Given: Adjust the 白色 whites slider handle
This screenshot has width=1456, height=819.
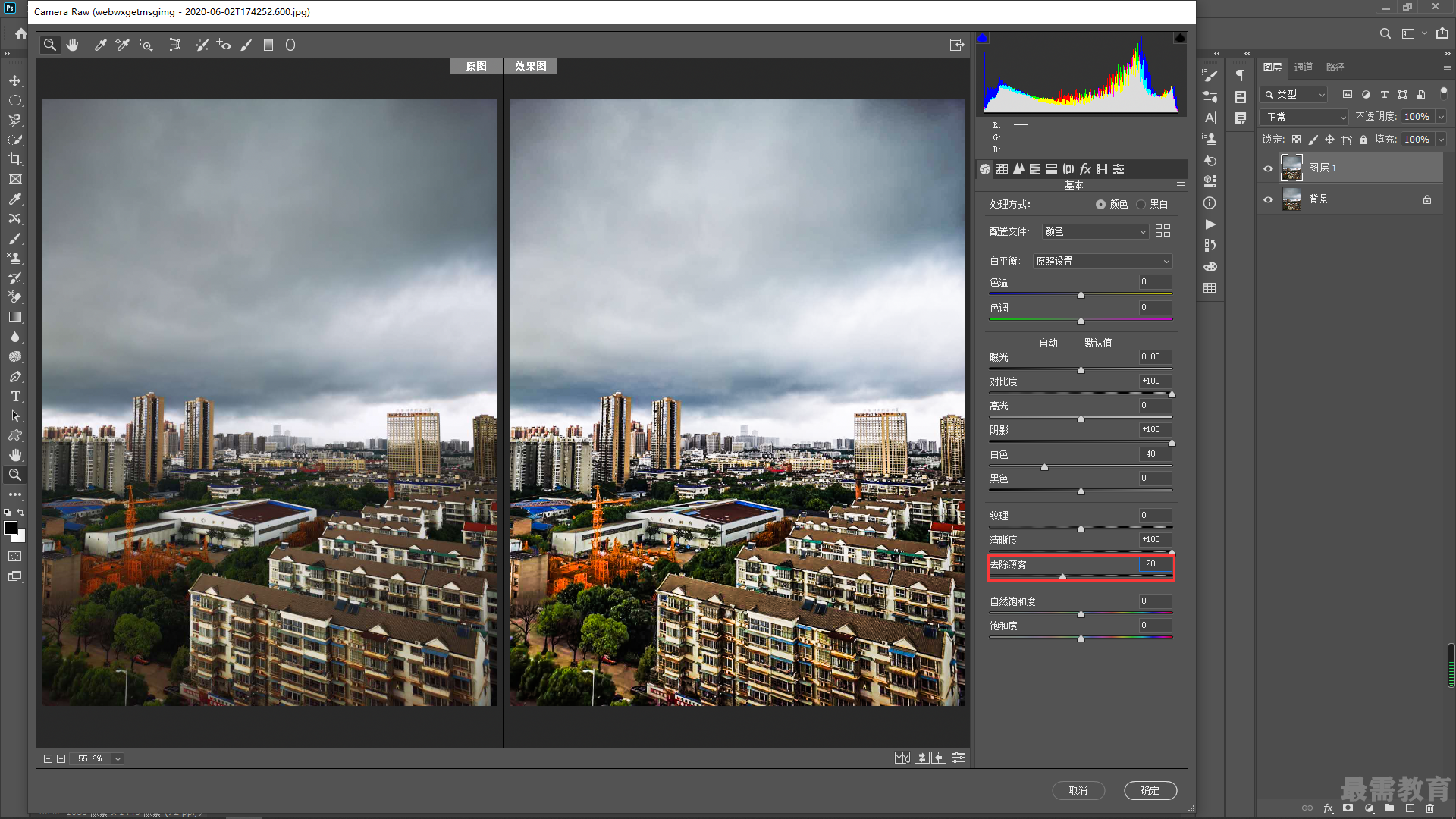Looking at the screenshot, I should tap(1044, 467).
